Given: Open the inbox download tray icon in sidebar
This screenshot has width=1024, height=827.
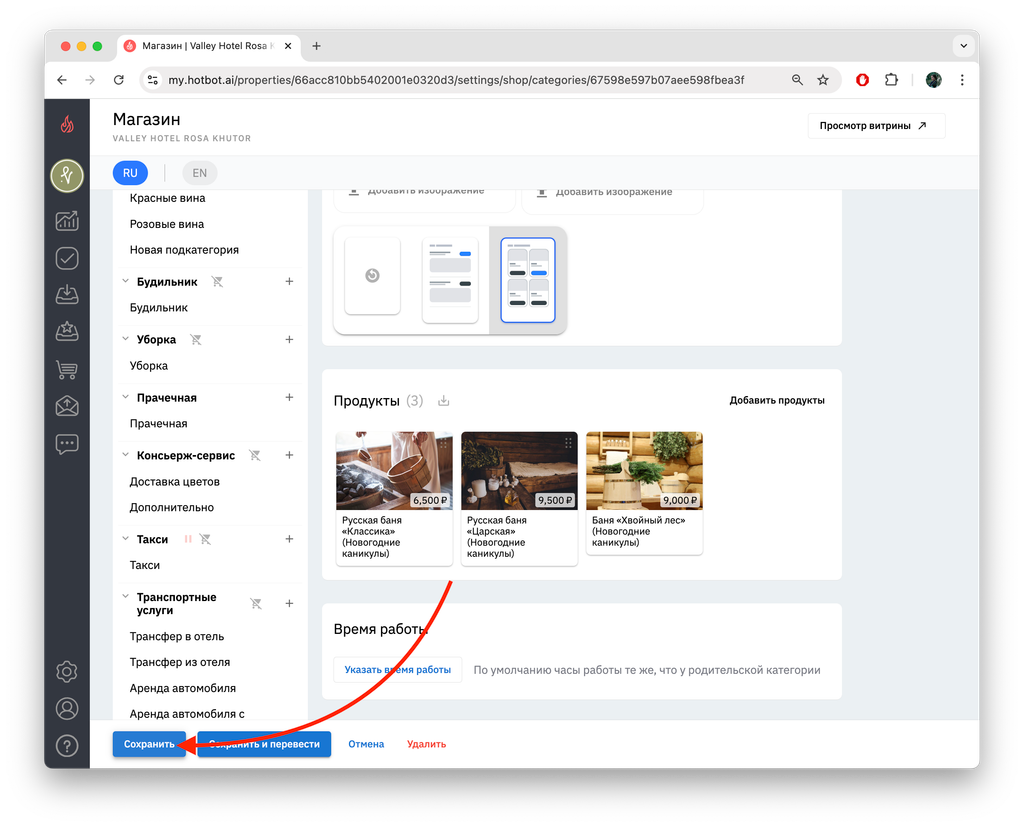Looking at the screenshot, I should (x=67, y=295).
